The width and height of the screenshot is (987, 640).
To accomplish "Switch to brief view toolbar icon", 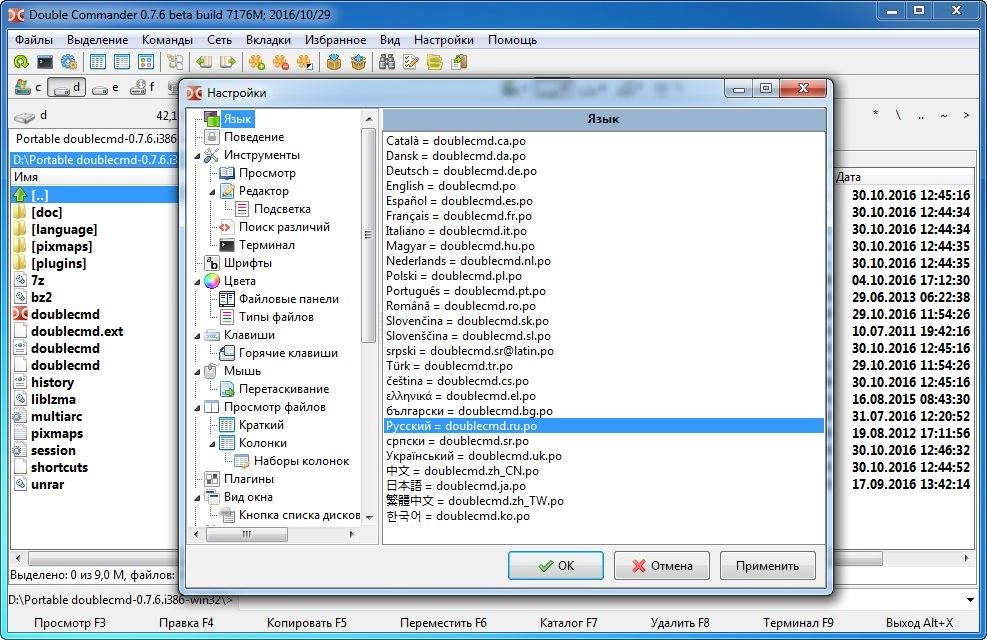I will coord(98,62).
